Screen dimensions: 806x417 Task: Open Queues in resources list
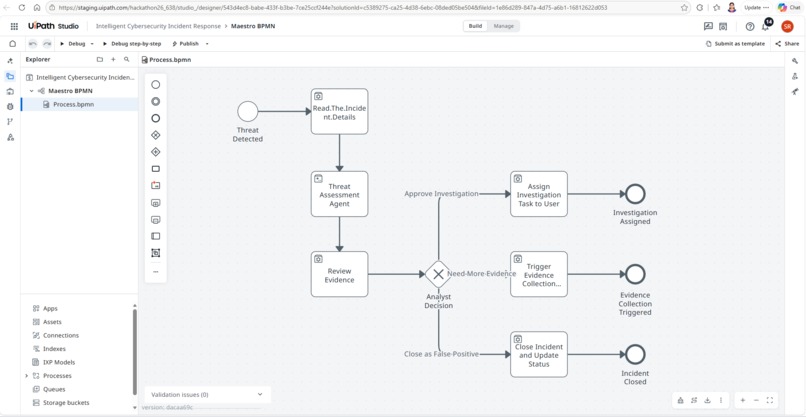point(54,389)
